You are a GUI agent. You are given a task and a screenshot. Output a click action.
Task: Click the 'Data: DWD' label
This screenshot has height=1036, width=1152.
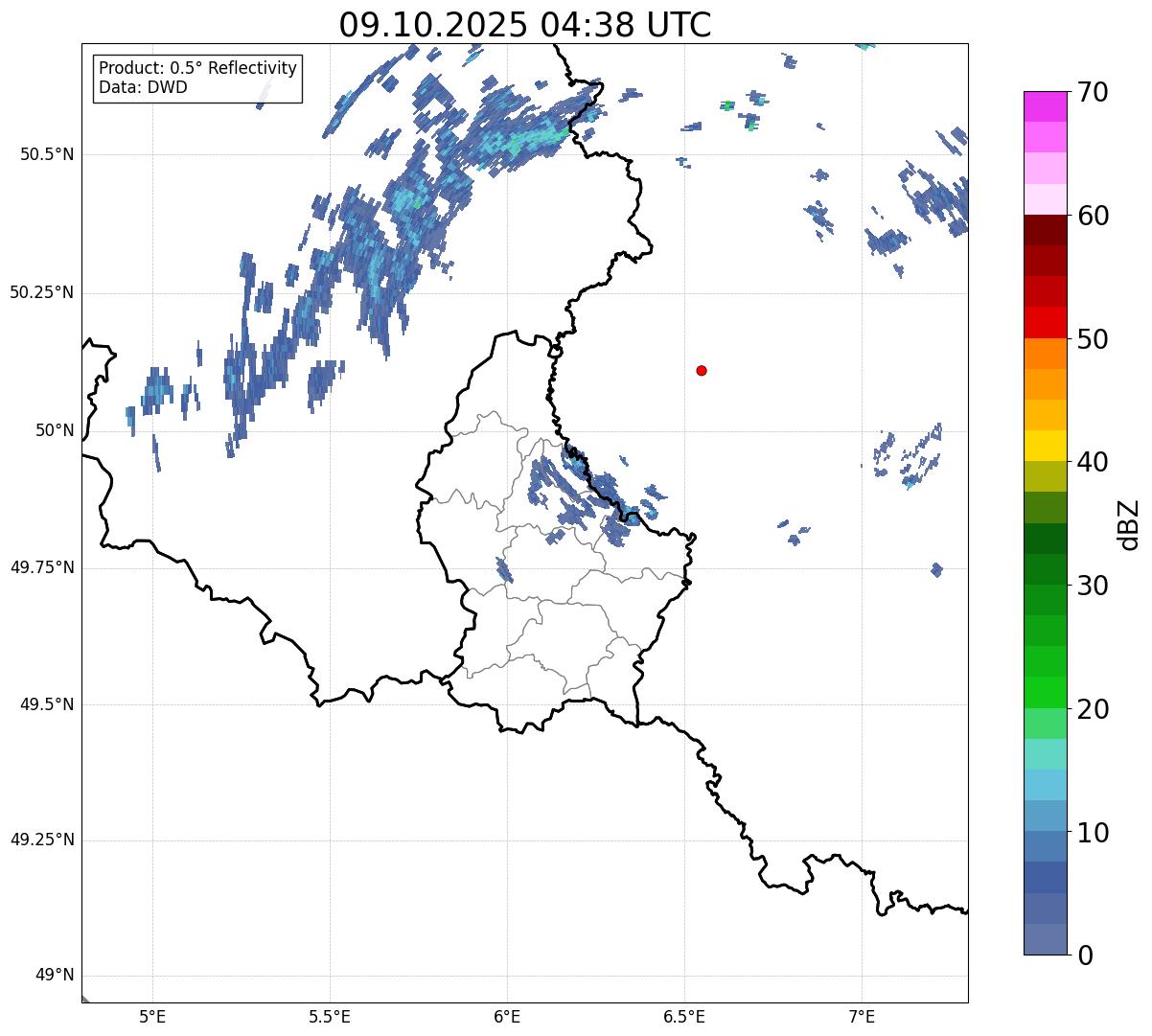pyautogui.click(x=143, y=87)
